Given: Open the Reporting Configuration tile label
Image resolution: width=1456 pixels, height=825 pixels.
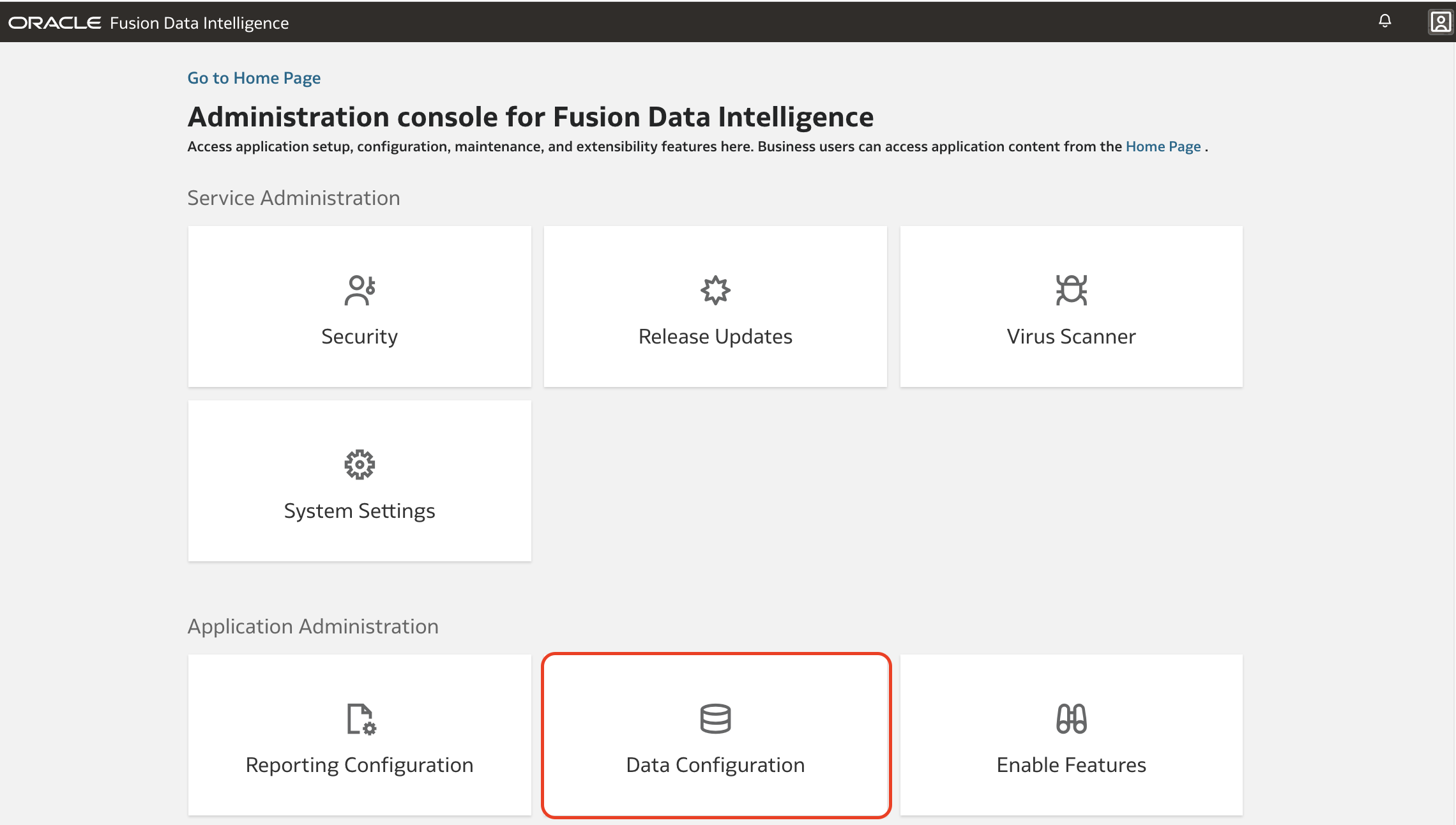Looking at the screenshot, I should coord(360,765).
